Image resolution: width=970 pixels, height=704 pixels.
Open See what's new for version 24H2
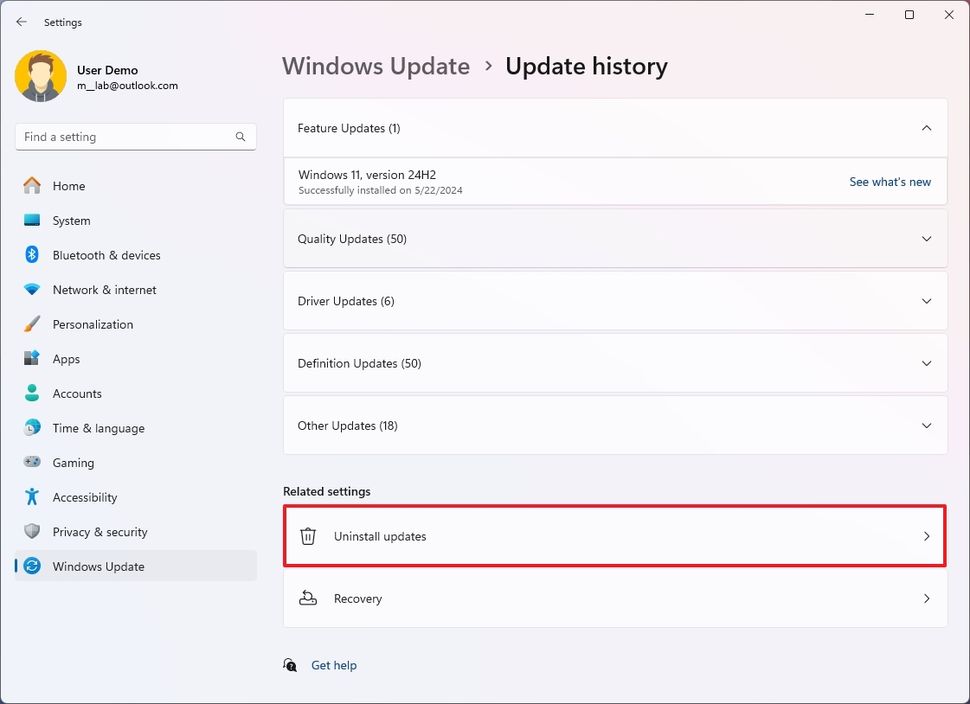[x=889, y=181]
